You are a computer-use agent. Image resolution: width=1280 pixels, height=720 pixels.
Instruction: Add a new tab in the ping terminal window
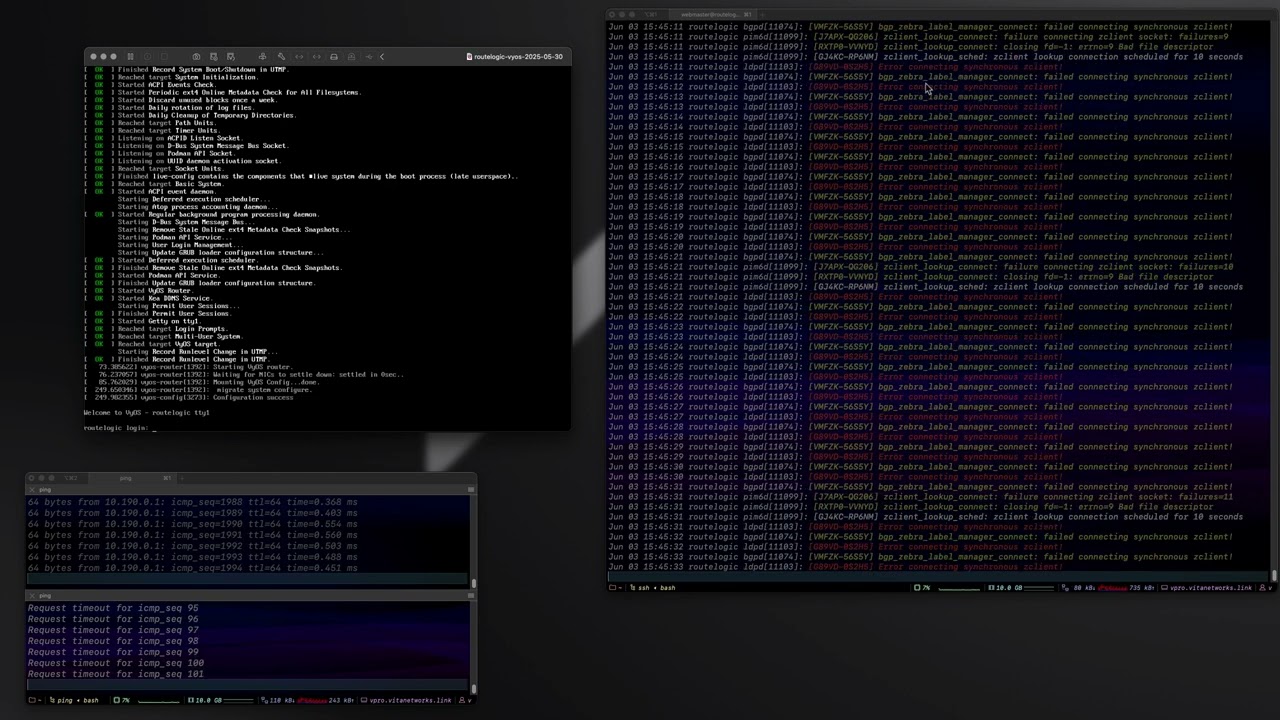click(182, 478)
